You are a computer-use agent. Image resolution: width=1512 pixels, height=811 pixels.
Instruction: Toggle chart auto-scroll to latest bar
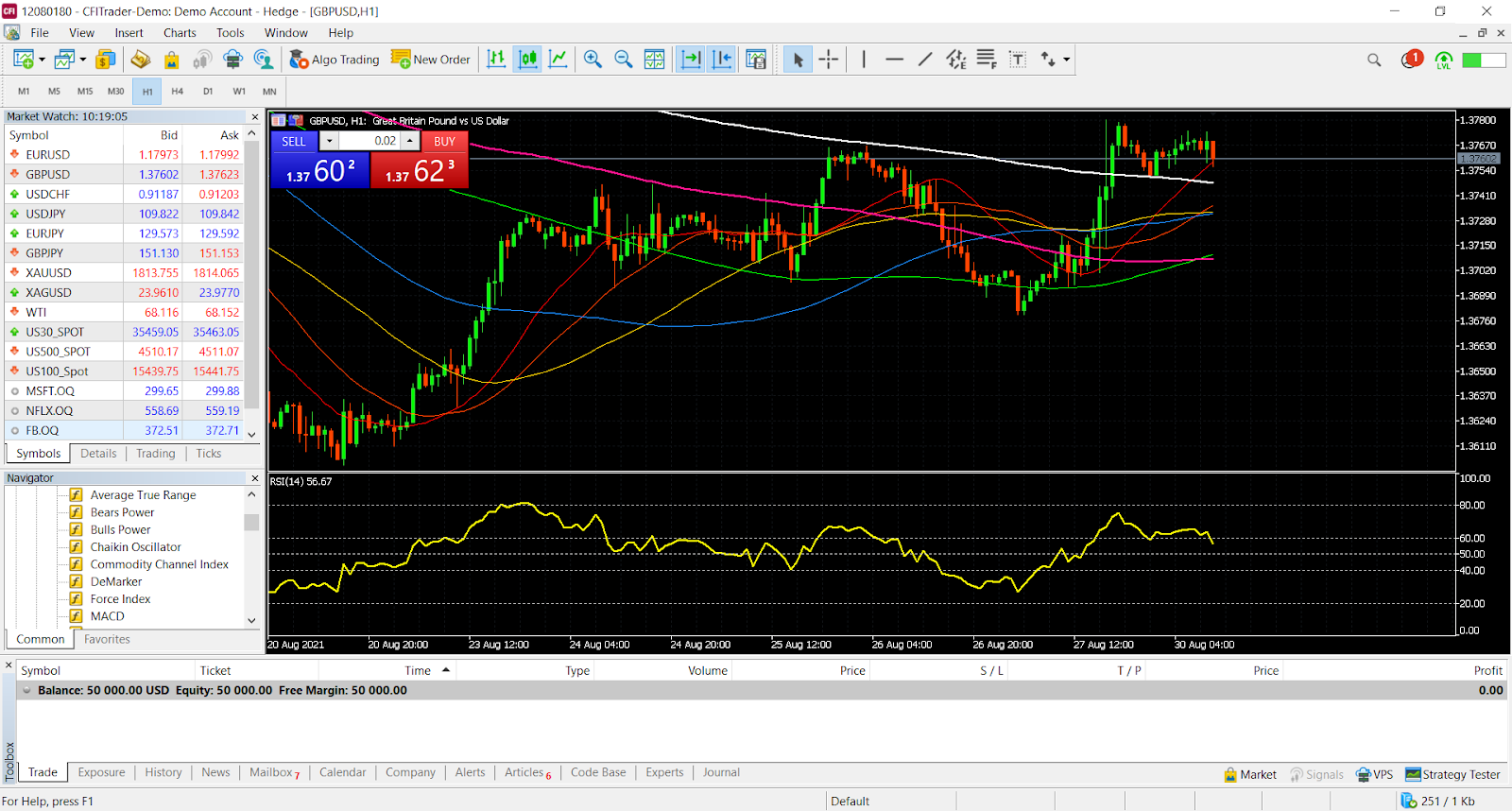[x=691, y=60]
